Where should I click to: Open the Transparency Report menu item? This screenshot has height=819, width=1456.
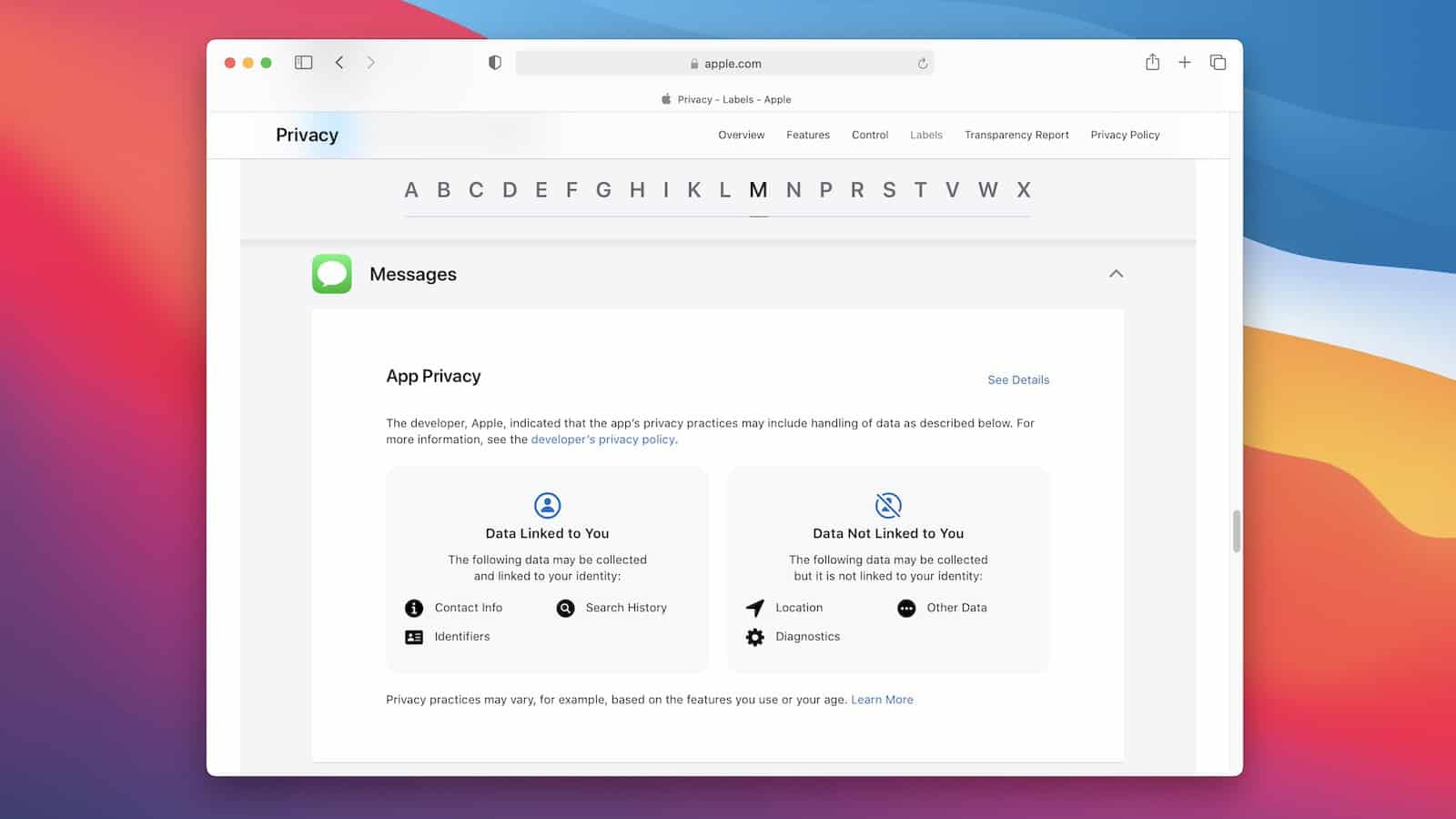coord(1016,135)
